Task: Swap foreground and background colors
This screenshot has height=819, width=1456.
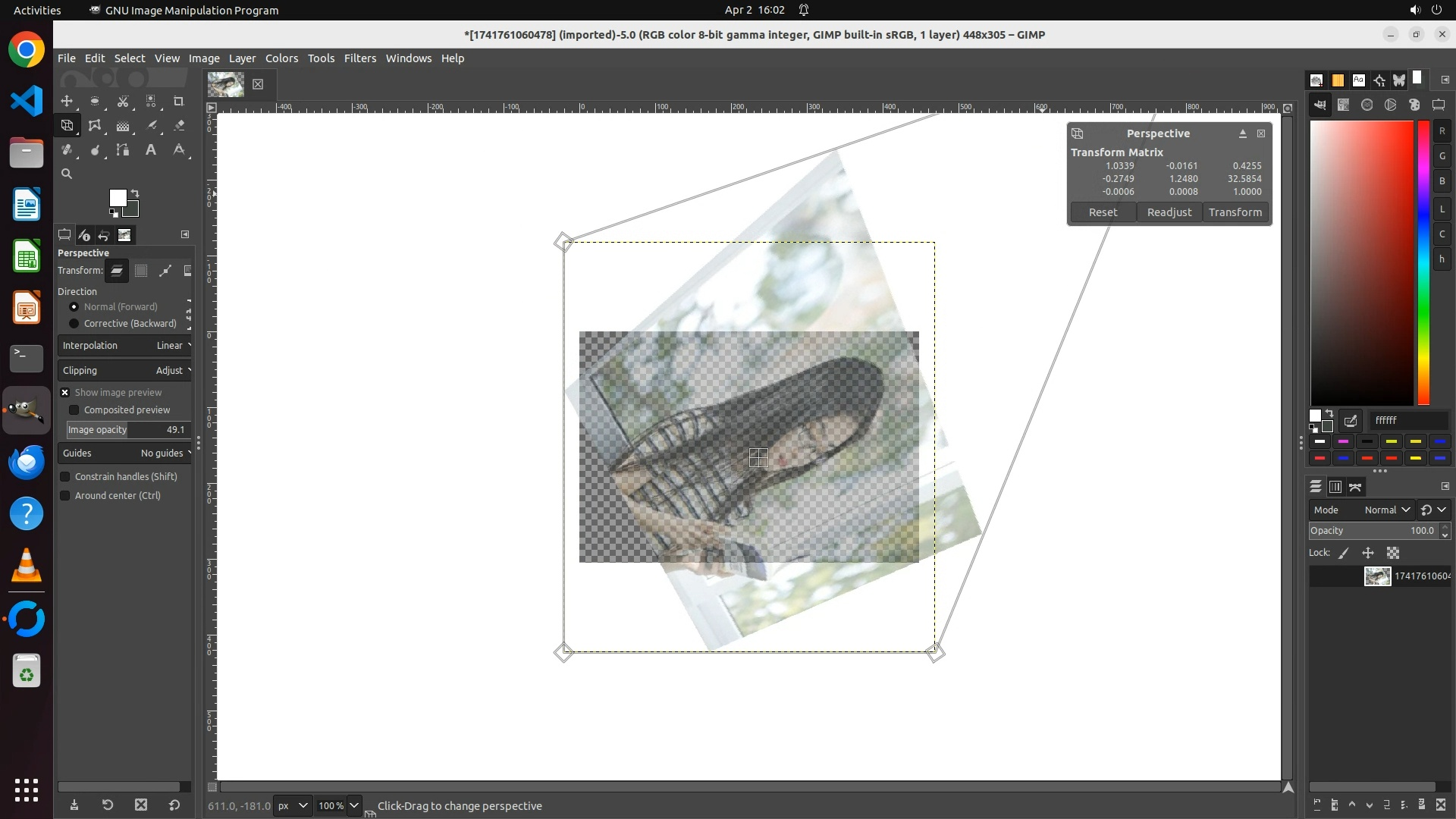Action: (x=135, y=193)
